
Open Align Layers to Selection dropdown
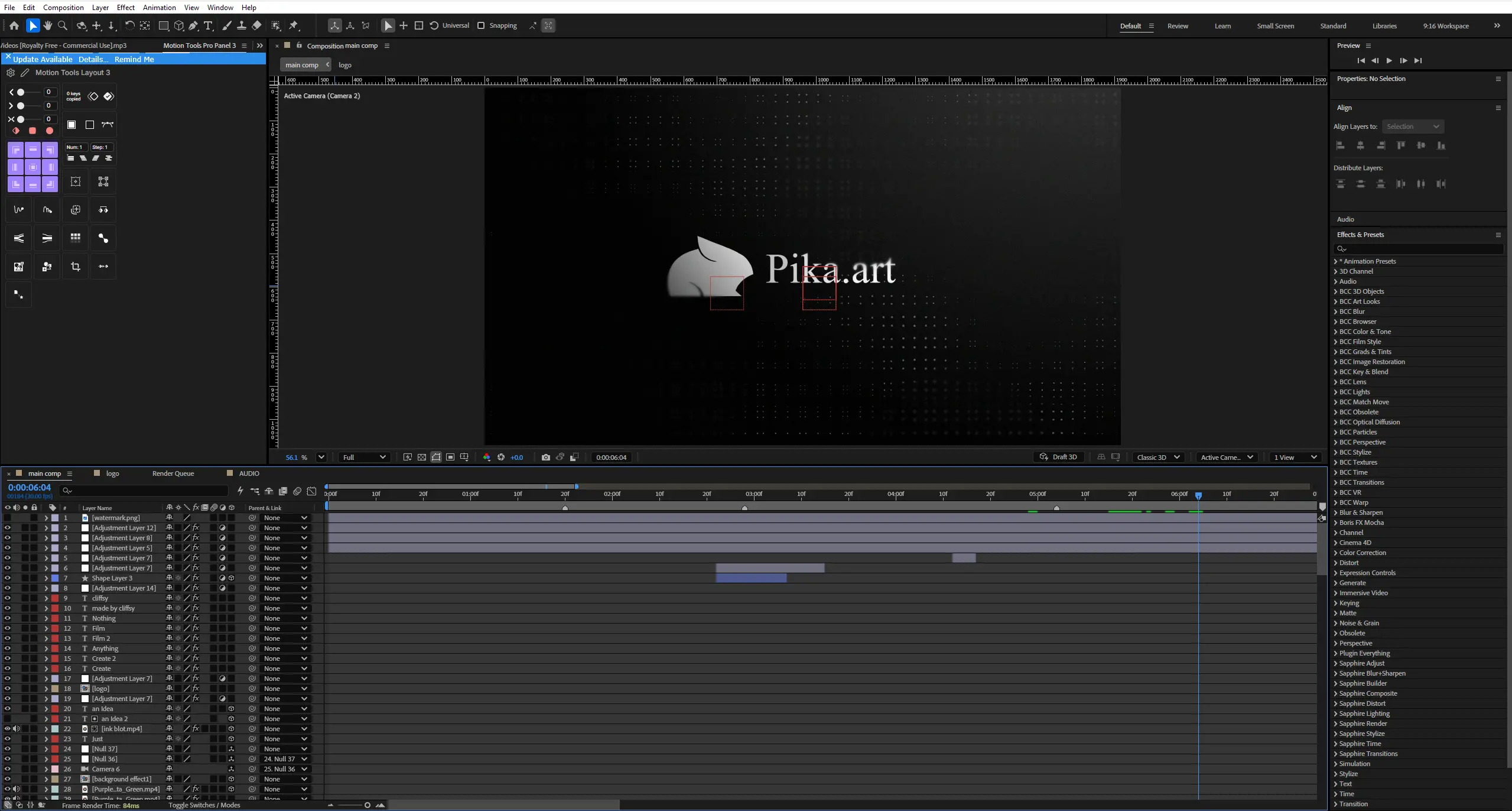coord(1413,126)
